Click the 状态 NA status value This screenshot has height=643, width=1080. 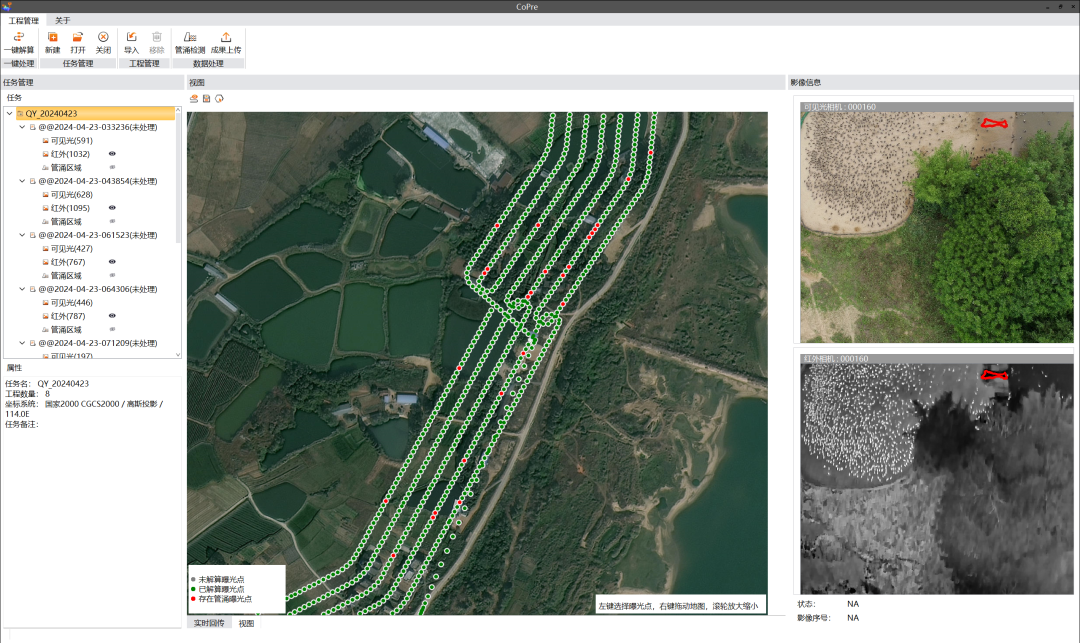(853, 604)
